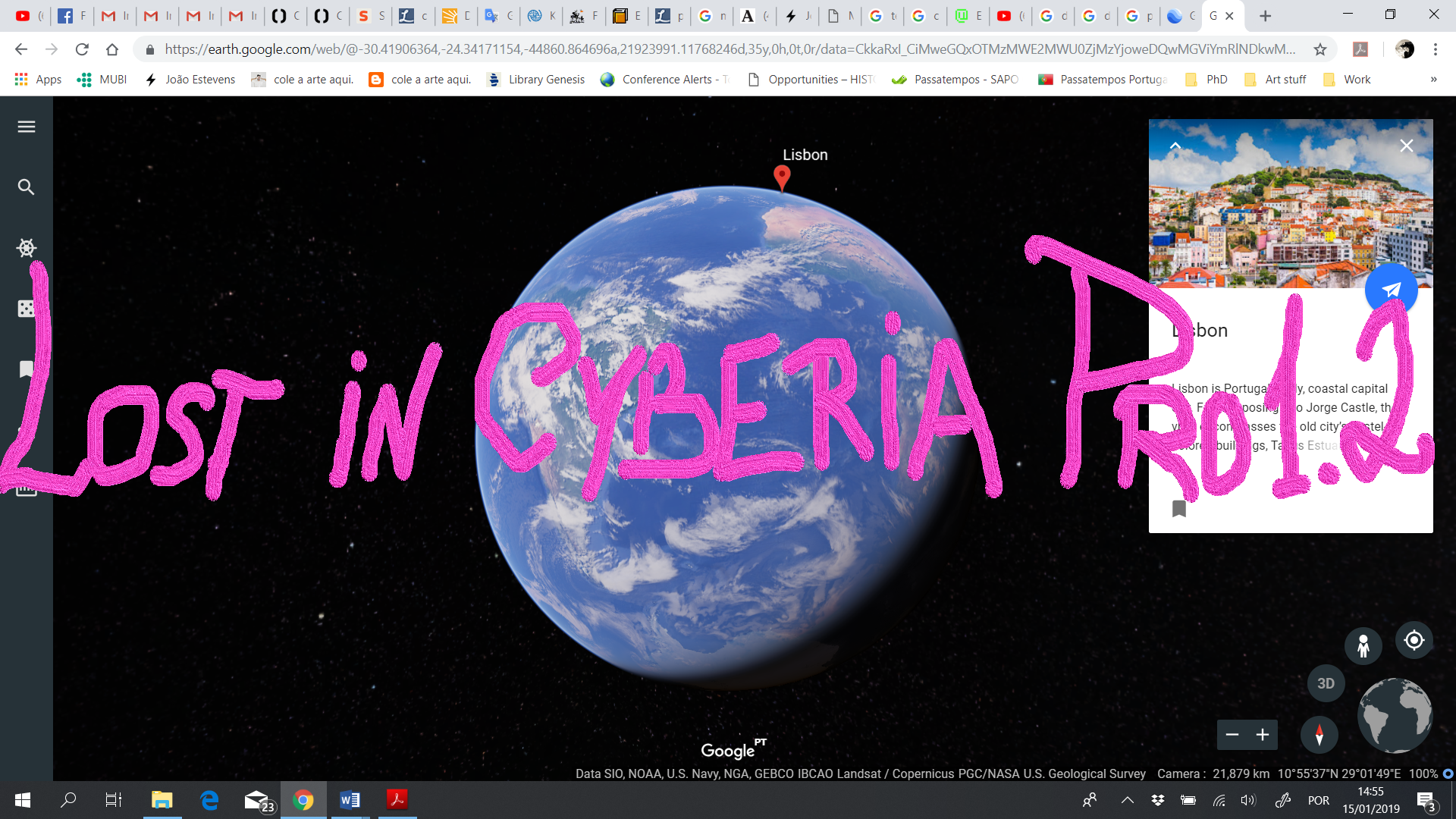Zoom out with the minus button
Screen dimensions: 1456x819
coord(1232,735)
